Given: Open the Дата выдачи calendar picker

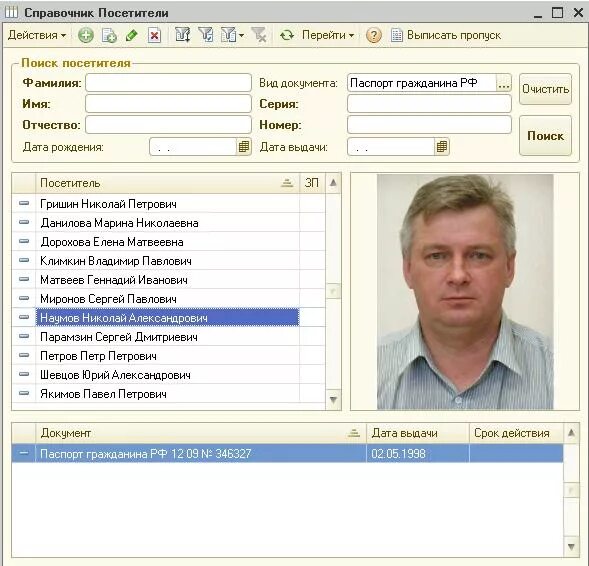Looking at the screenshot, I should pos(442,146).
